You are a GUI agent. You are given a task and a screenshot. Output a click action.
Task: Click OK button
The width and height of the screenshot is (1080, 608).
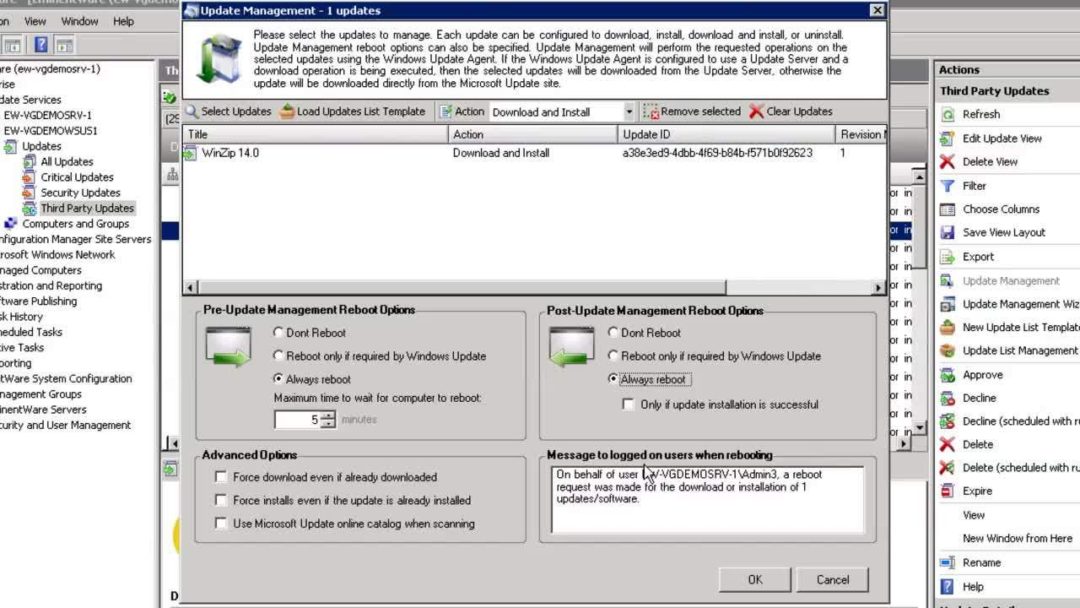(755, 580)
